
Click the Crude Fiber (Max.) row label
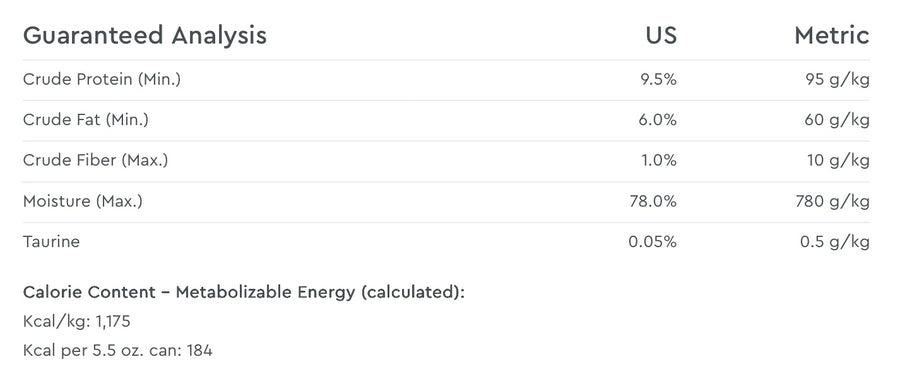[95, 160]
